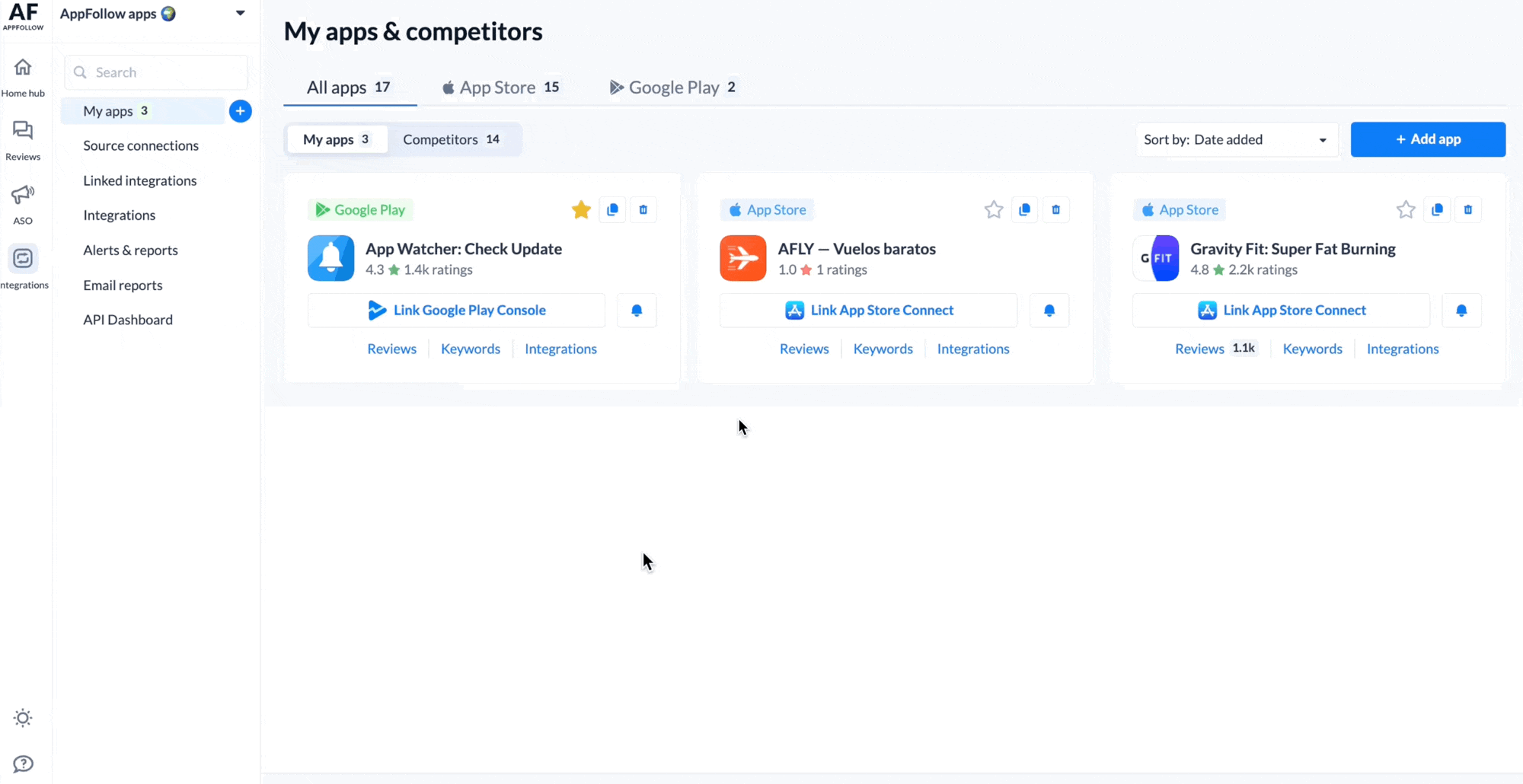The width and height of the screenshot is (1523, 784).
Task: Open Integrations link for AFLY
Action: pyautogui.click(x=973, y=349)
